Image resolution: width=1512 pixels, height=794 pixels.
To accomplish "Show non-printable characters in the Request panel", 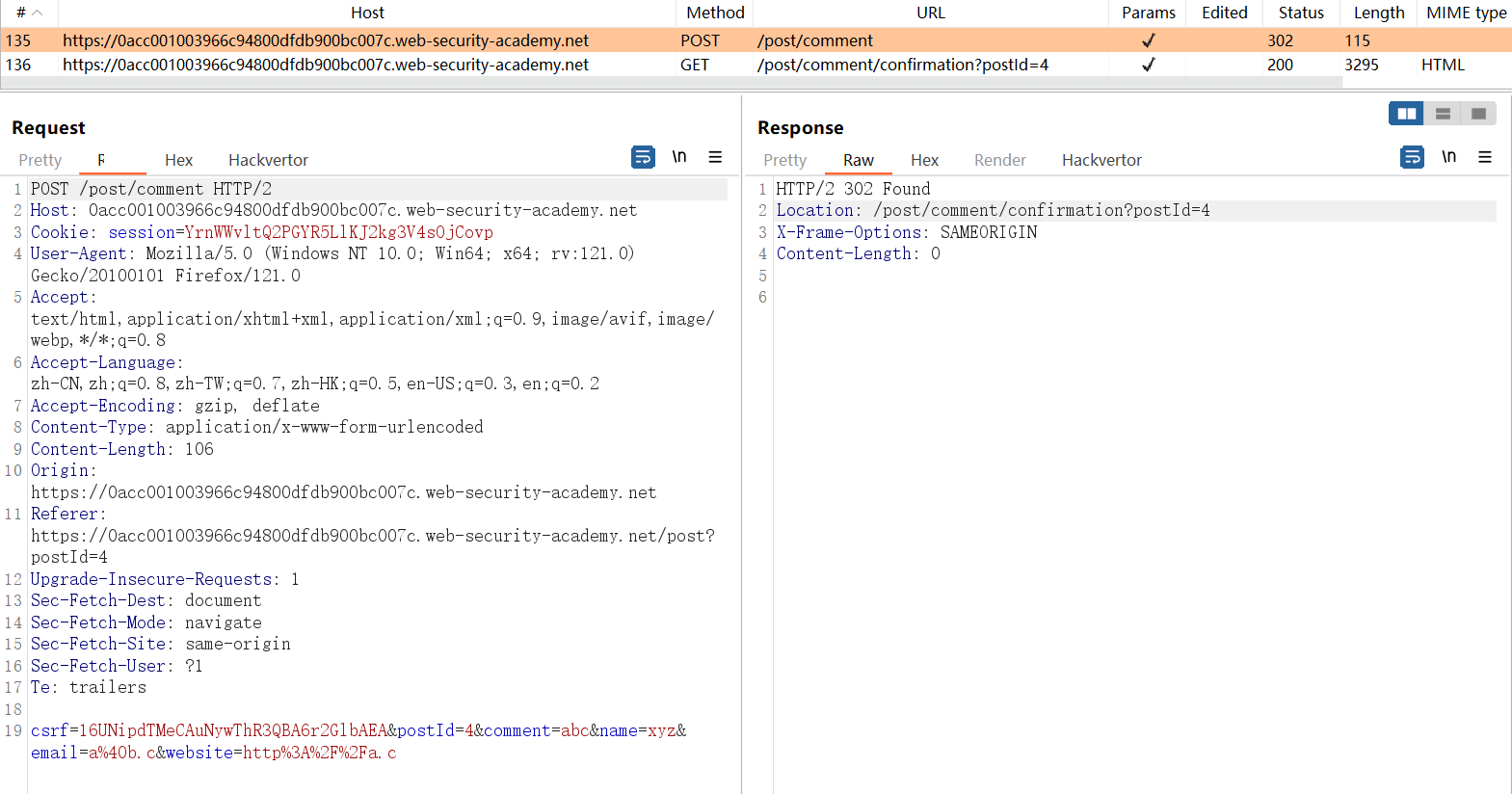I will tap(679, 157).
